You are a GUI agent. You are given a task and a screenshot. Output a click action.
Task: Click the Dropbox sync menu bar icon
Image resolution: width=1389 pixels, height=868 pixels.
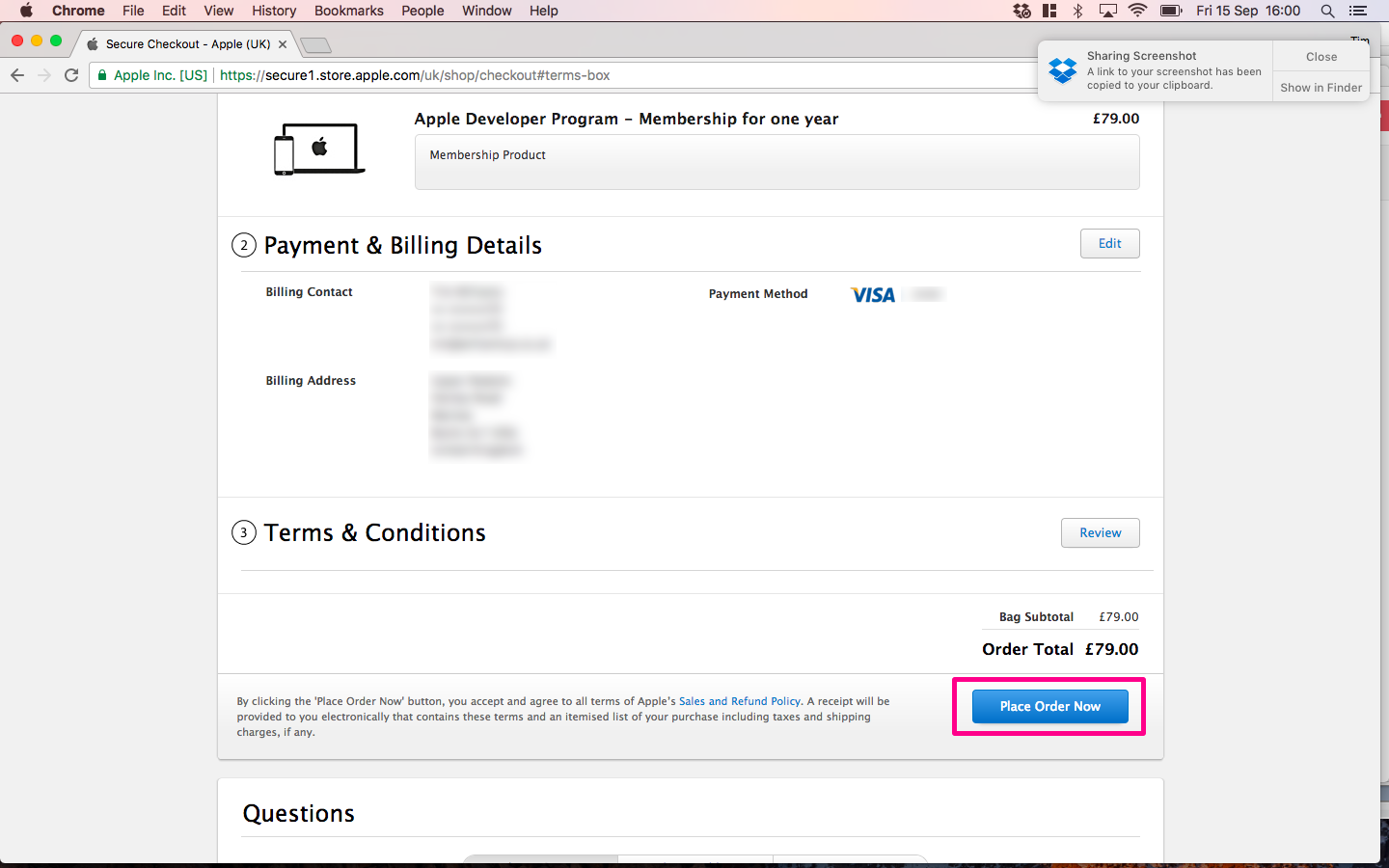(1021, 11)
